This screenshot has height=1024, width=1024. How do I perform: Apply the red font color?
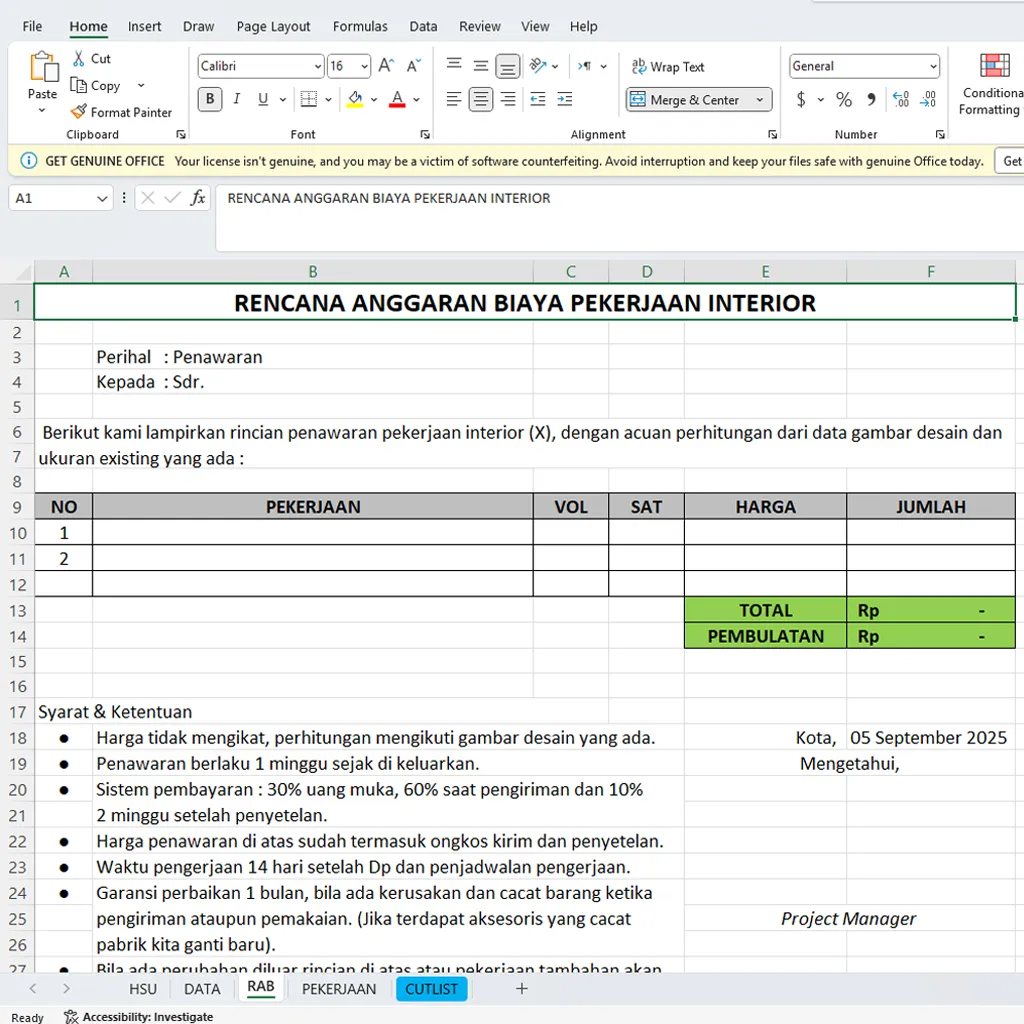pyautogui.click(x=397, y=99)
